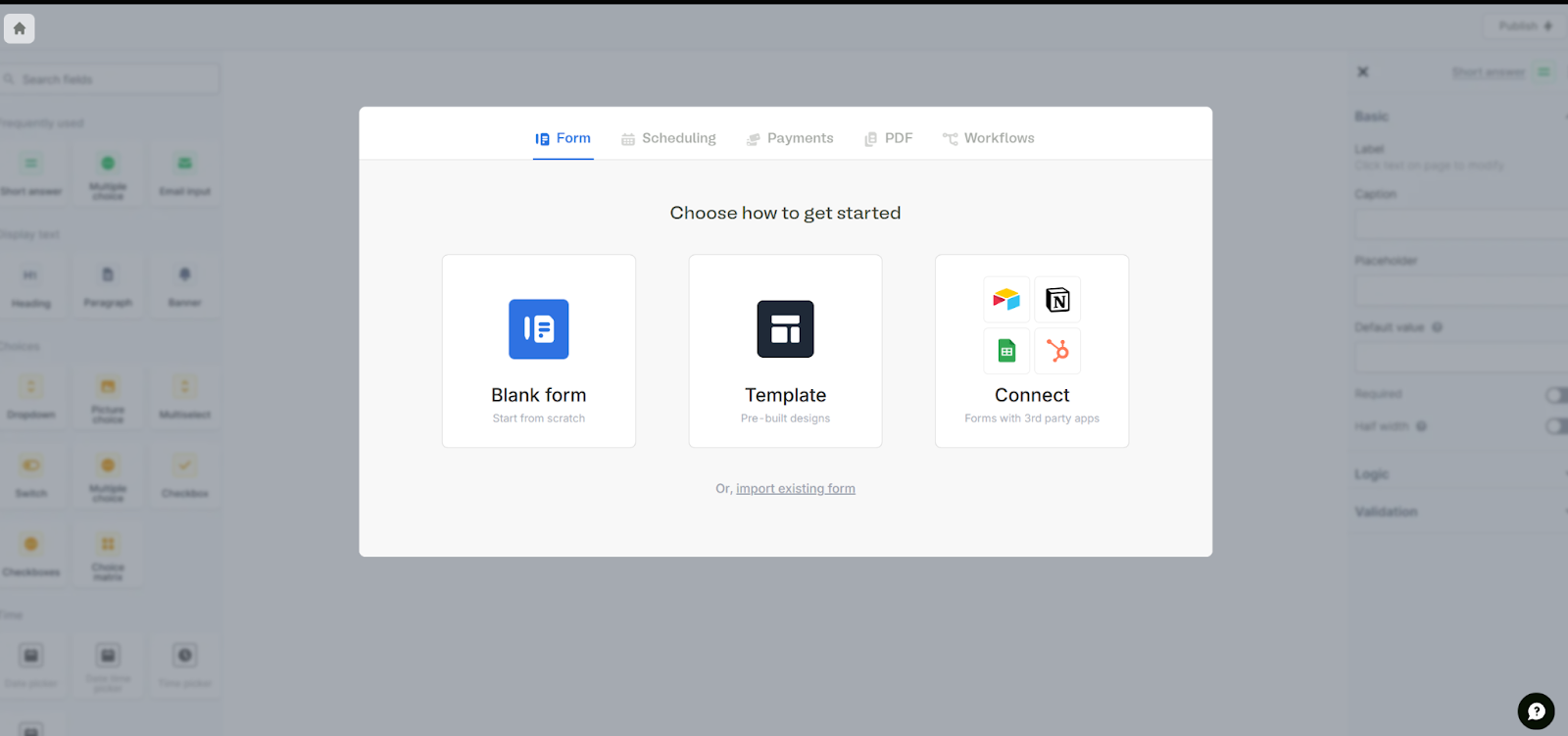Add Multiple choice under Frequently used
This screenshot has width=1568, height=736.
pyautogui.click(x=108, y=173)
